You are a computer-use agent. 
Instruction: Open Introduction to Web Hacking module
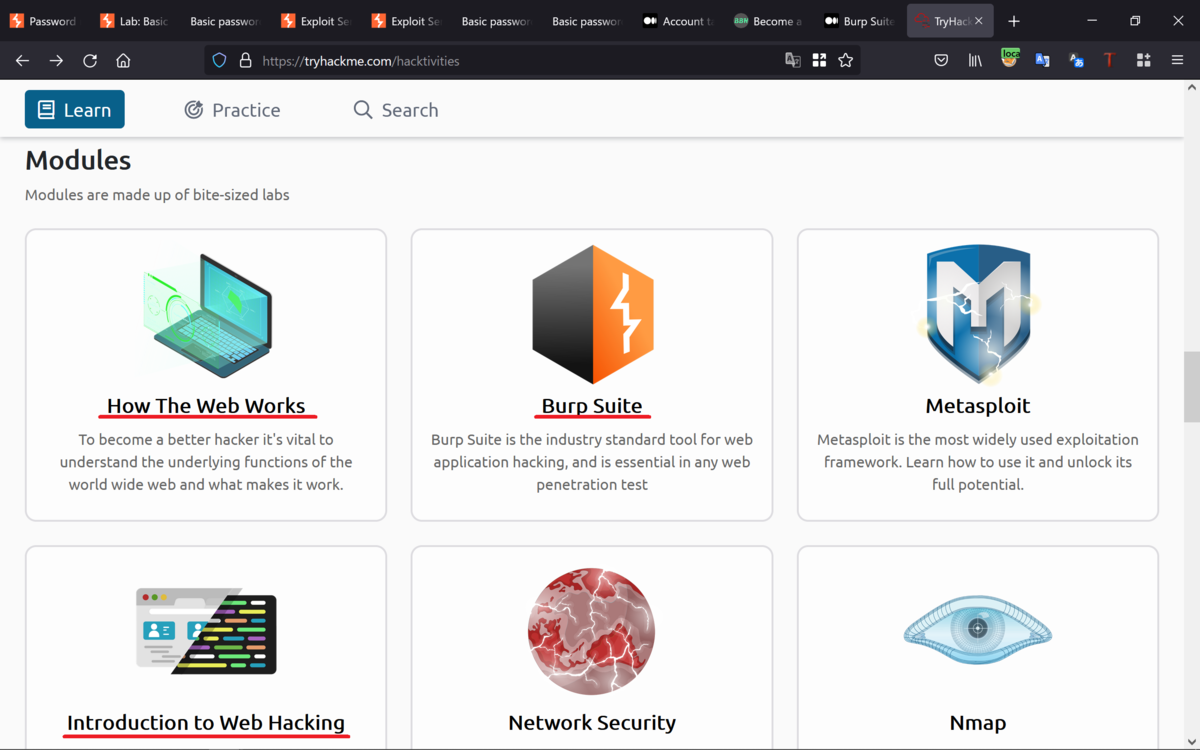click(x=206, y=723)
